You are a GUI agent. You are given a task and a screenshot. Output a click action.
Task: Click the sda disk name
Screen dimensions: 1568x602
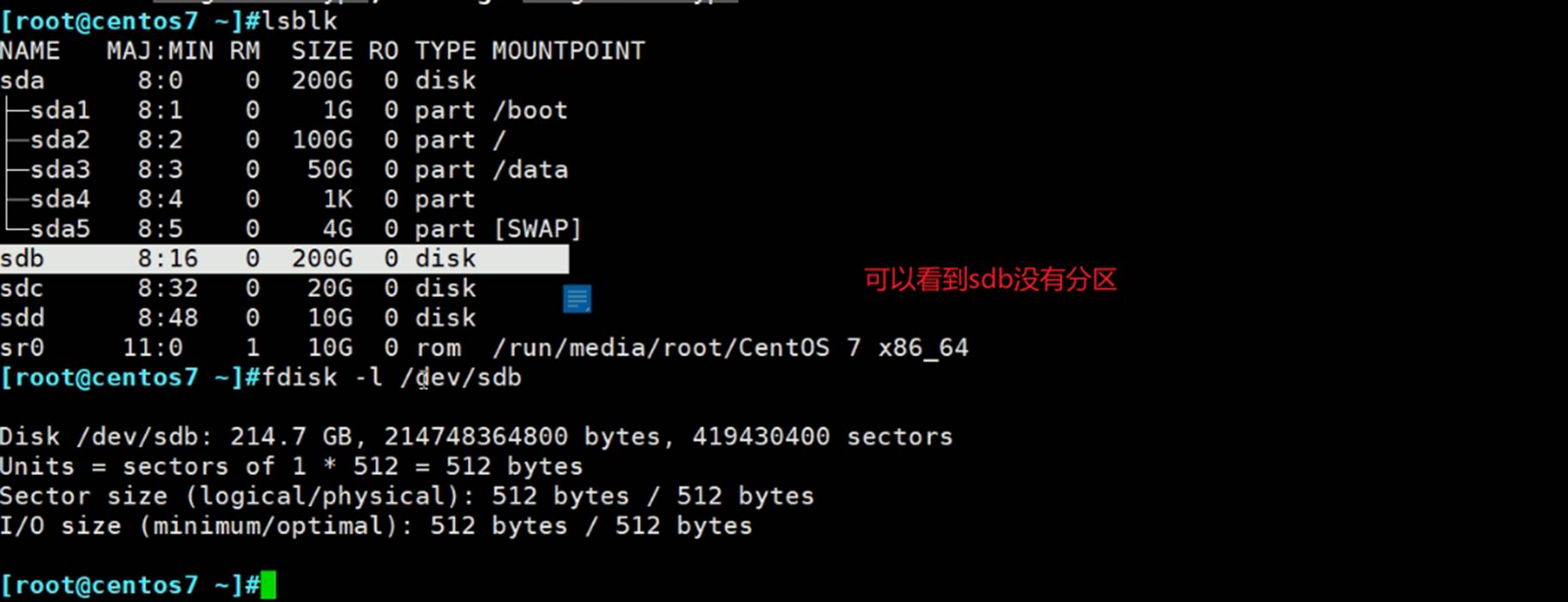(x=22, y=81)
